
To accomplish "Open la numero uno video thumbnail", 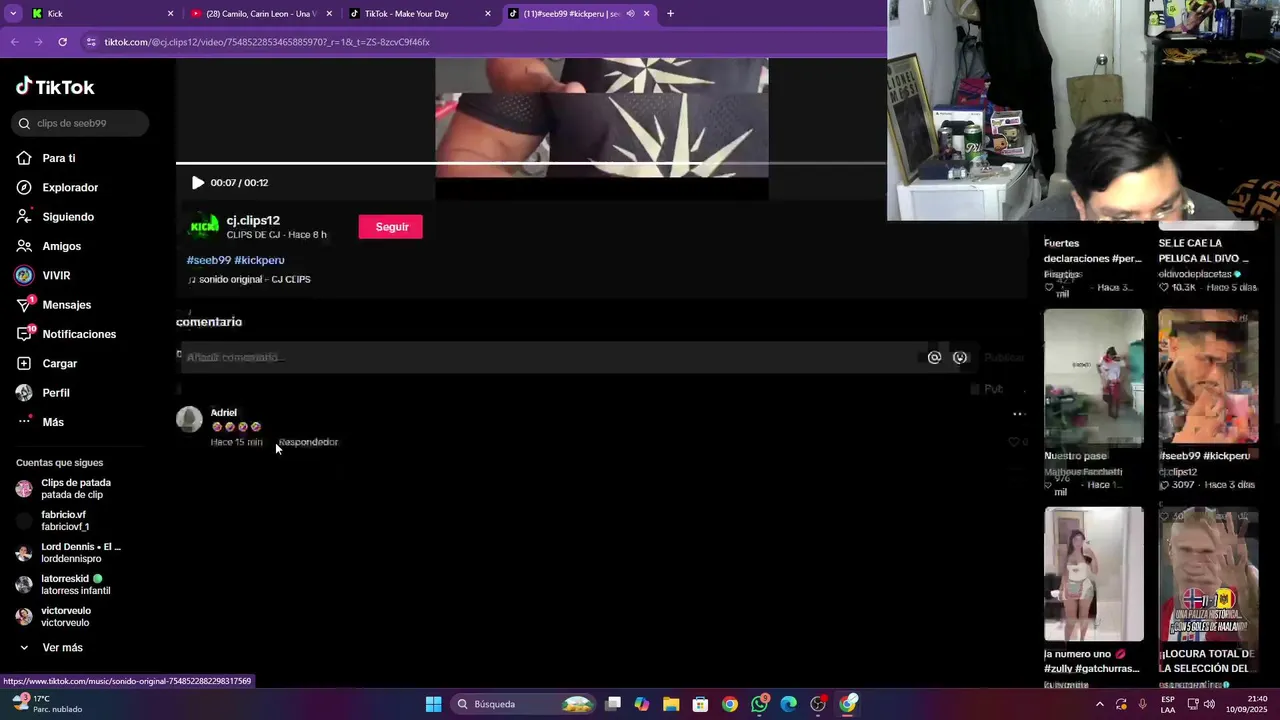I will point(1093,574).
